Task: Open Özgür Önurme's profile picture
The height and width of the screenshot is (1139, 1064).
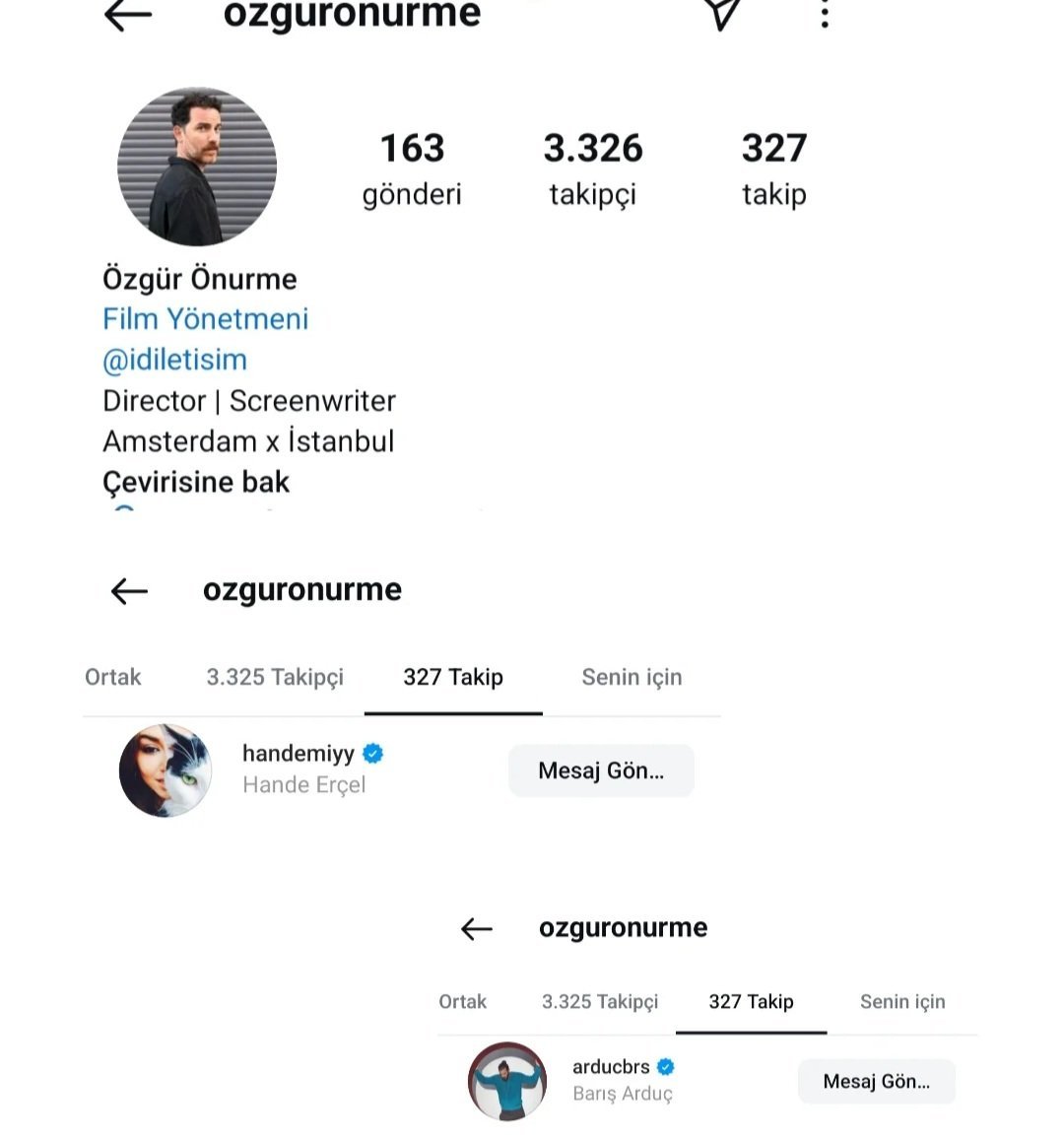Action: (197, 167)
